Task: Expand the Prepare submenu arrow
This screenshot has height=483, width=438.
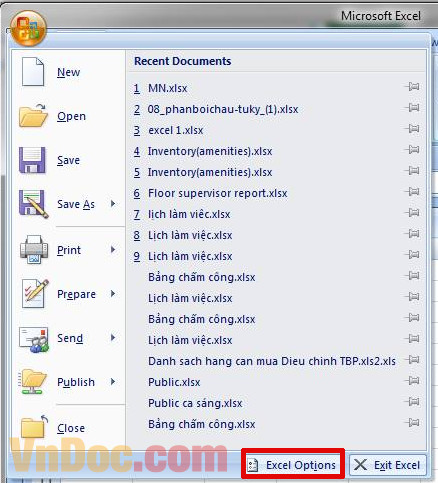Action: click(x=113, y=293)
